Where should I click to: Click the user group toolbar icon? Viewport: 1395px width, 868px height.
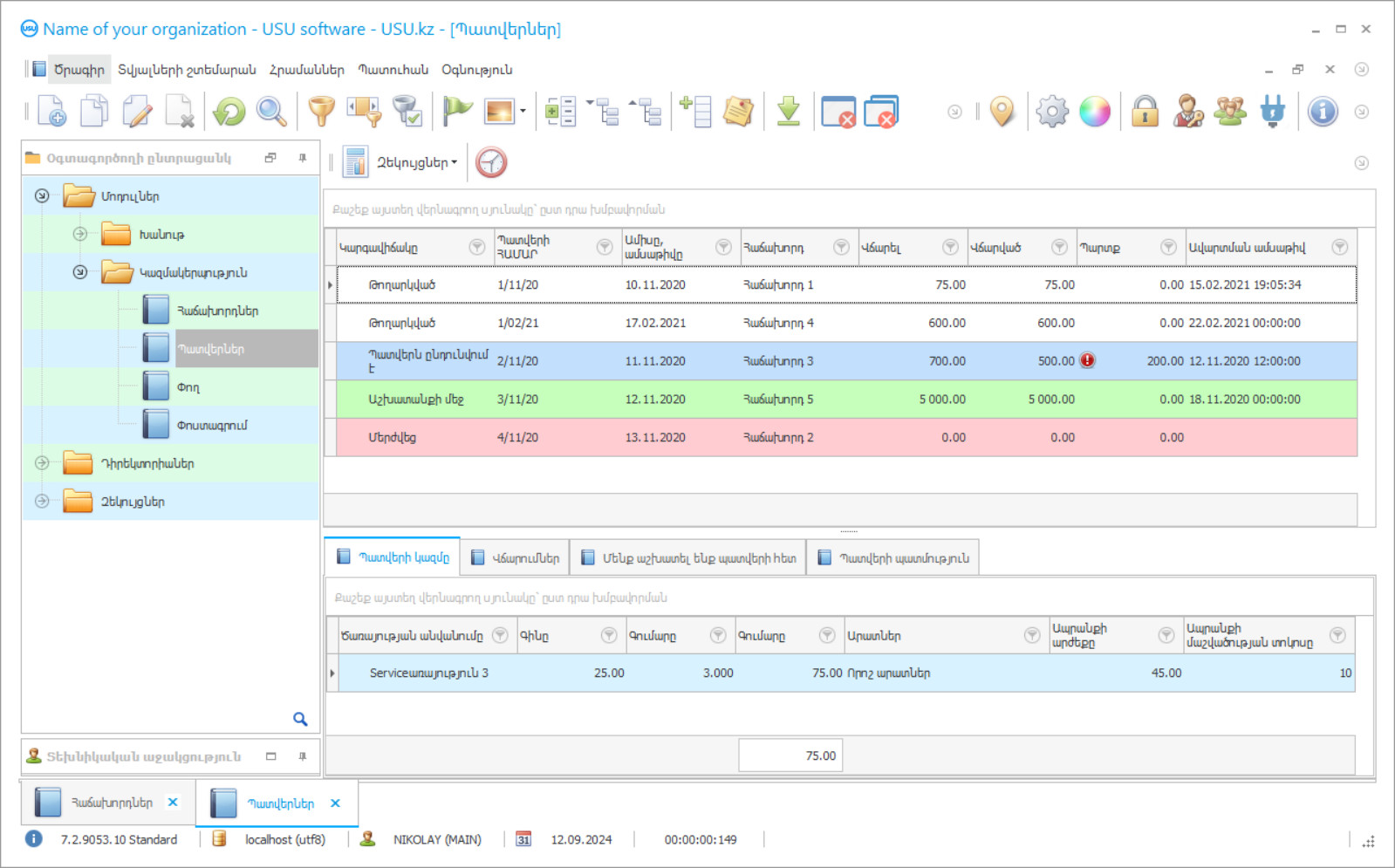coord(1230,112)
